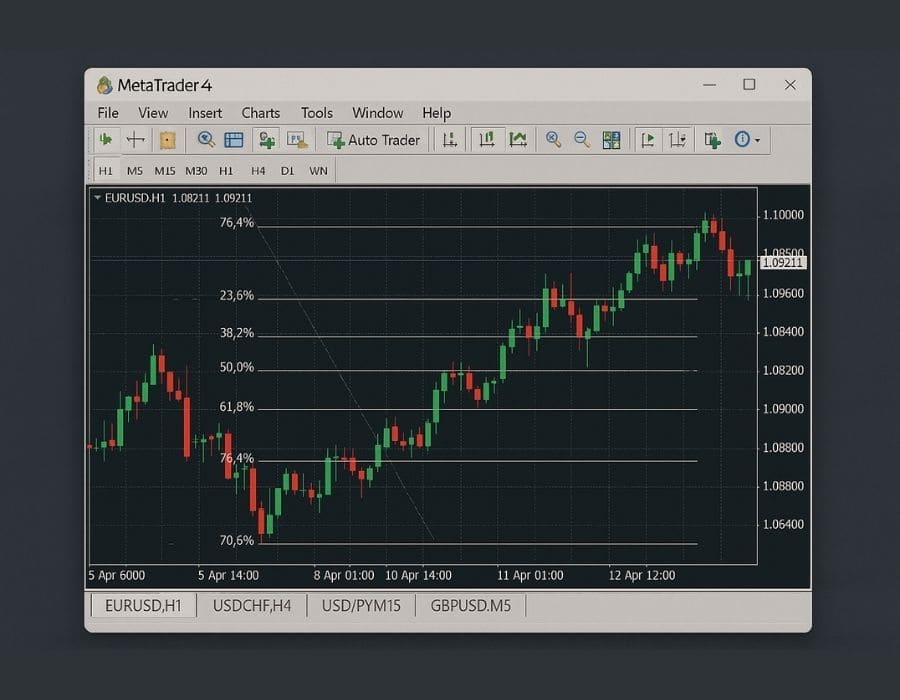This screenshot has width=900, height=700.
Task: Toggle Auto Trader on
Action: pos(373,139)
